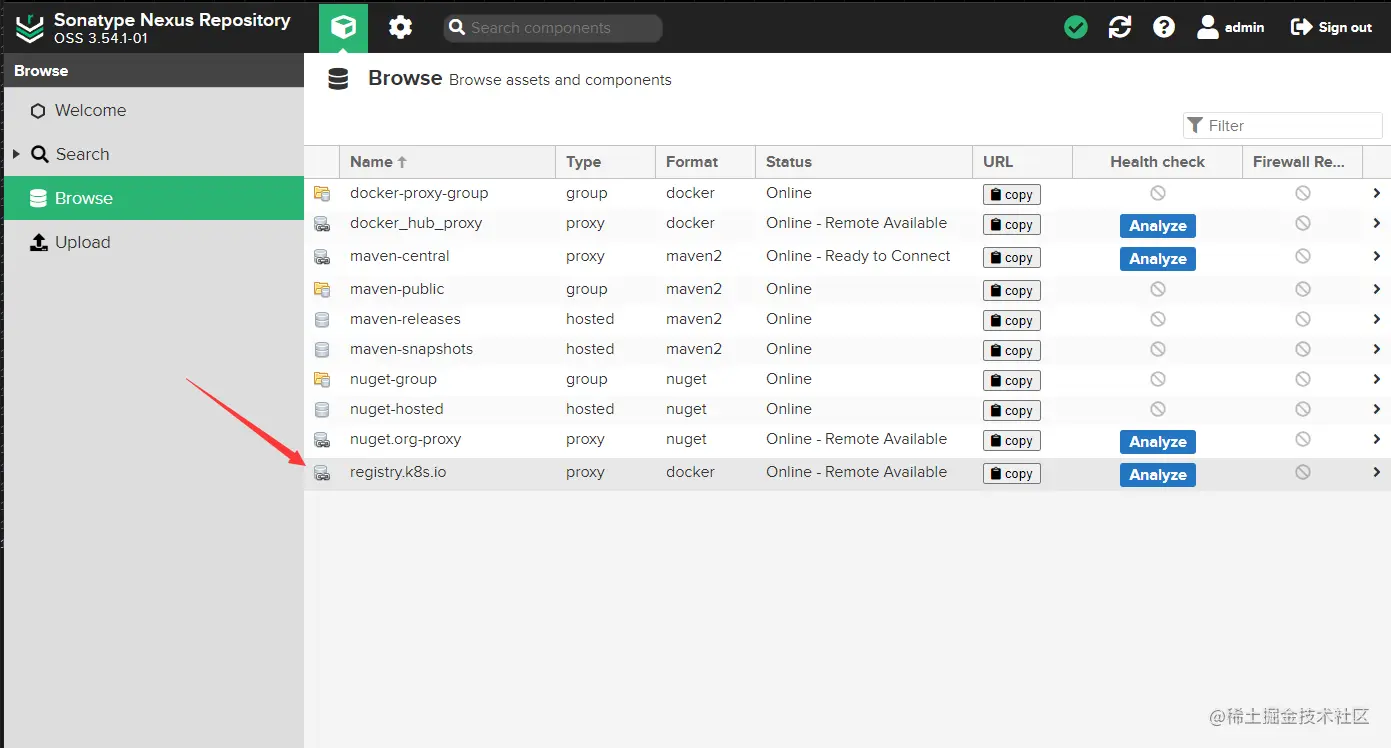Copy URL of registry.k8s.io
The height and width of the screenshot is (748, 1391).
1012,474
